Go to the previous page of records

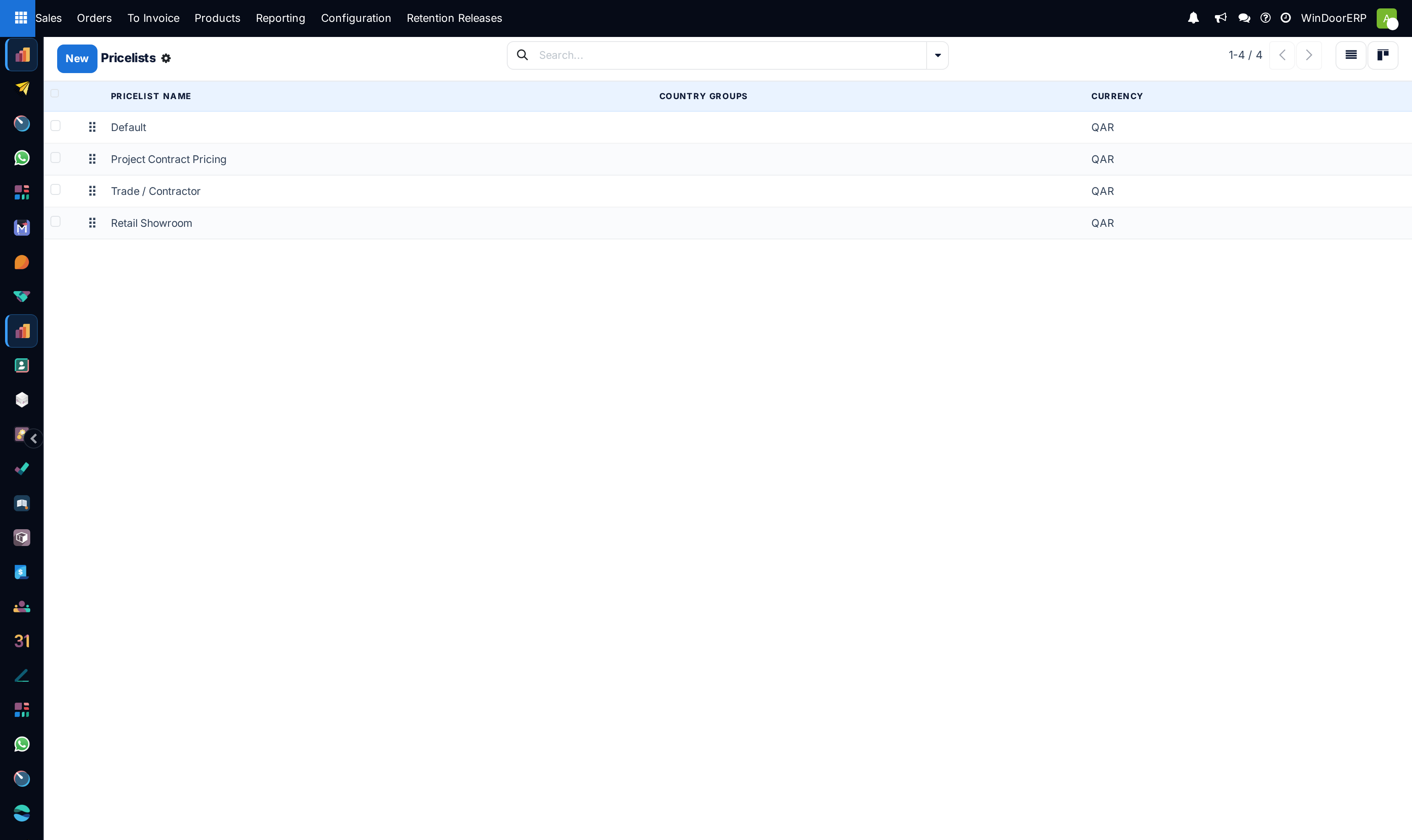click(1282, 55)
